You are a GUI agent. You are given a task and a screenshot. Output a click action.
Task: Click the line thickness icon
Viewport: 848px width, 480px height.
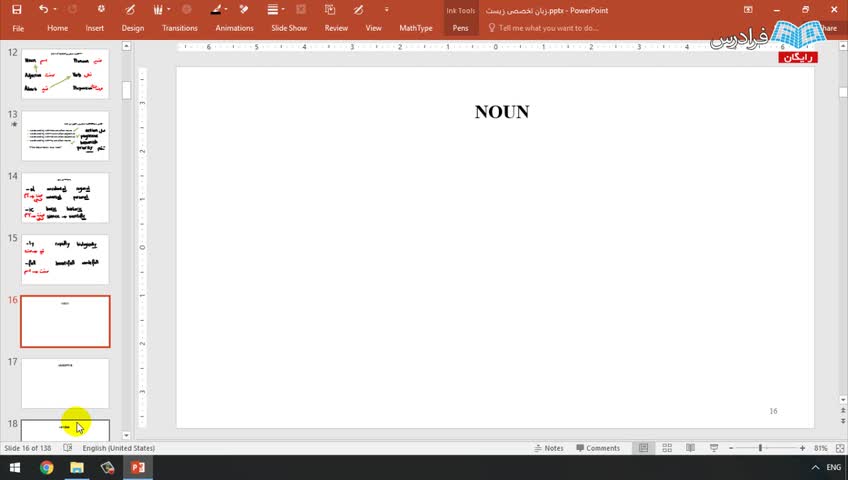point(273,9)
